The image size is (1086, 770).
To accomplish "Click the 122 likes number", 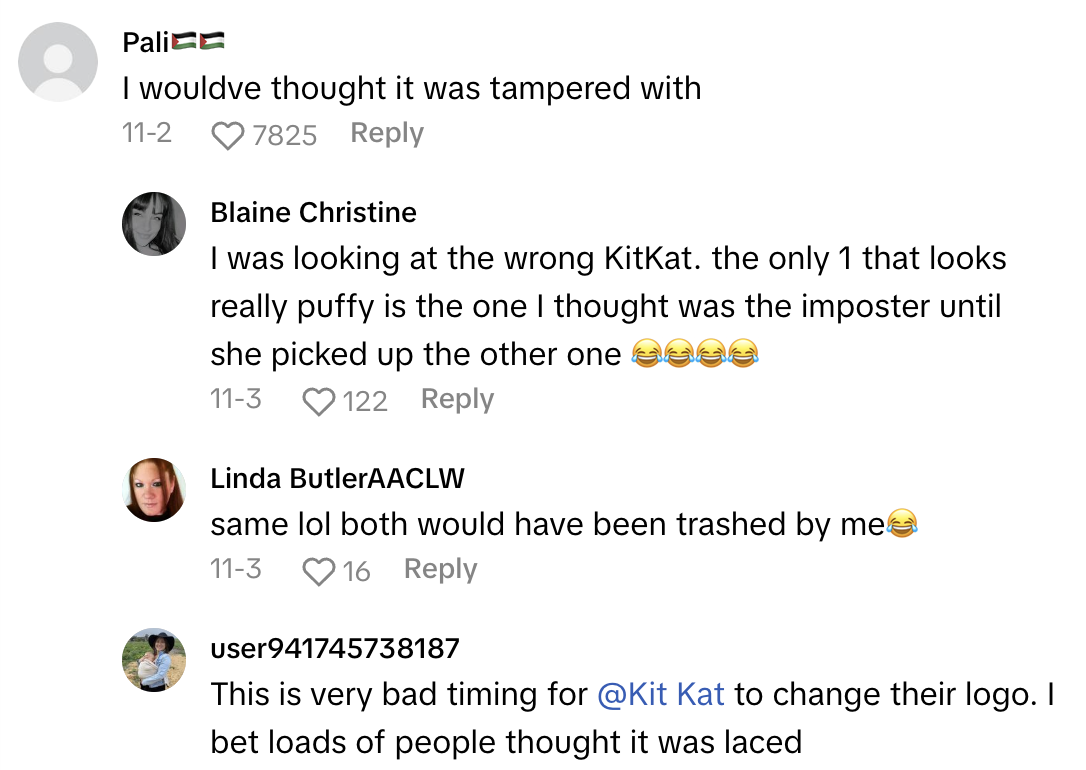I will [x=364, y=401].
